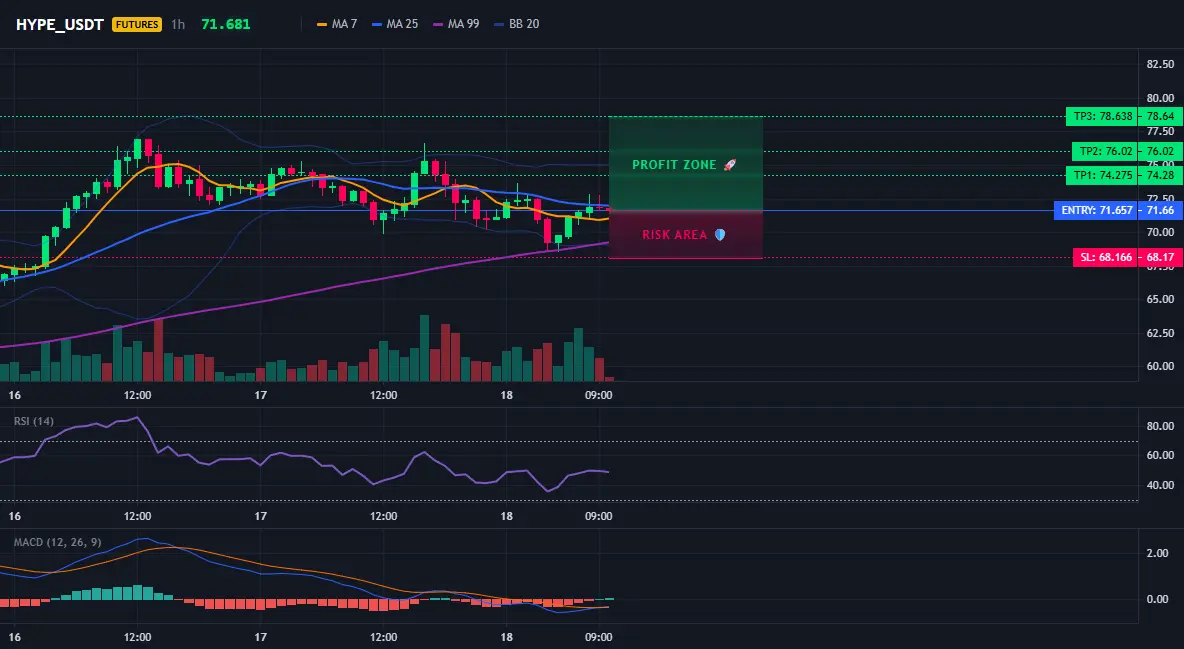Click the RSI (14) indicator label
1184x649 pixels.
click(34, 421)
